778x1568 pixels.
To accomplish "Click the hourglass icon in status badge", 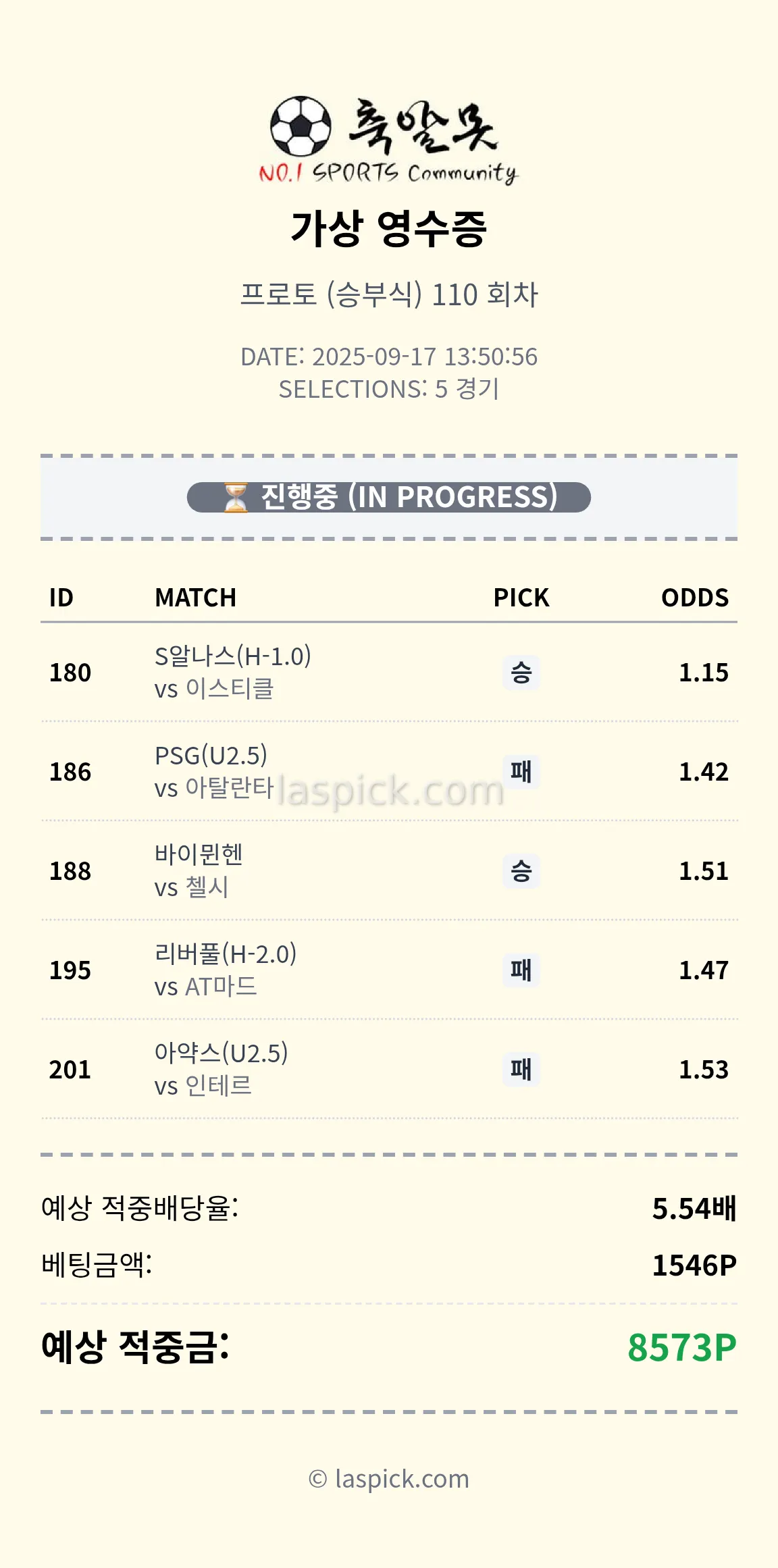I will pyautogui.click(x=235, y=498).
